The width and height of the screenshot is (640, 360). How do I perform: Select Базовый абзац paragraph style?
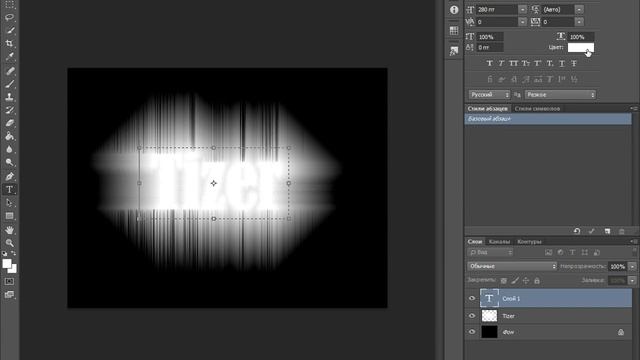pyautogui.click(x=548, y=119)
